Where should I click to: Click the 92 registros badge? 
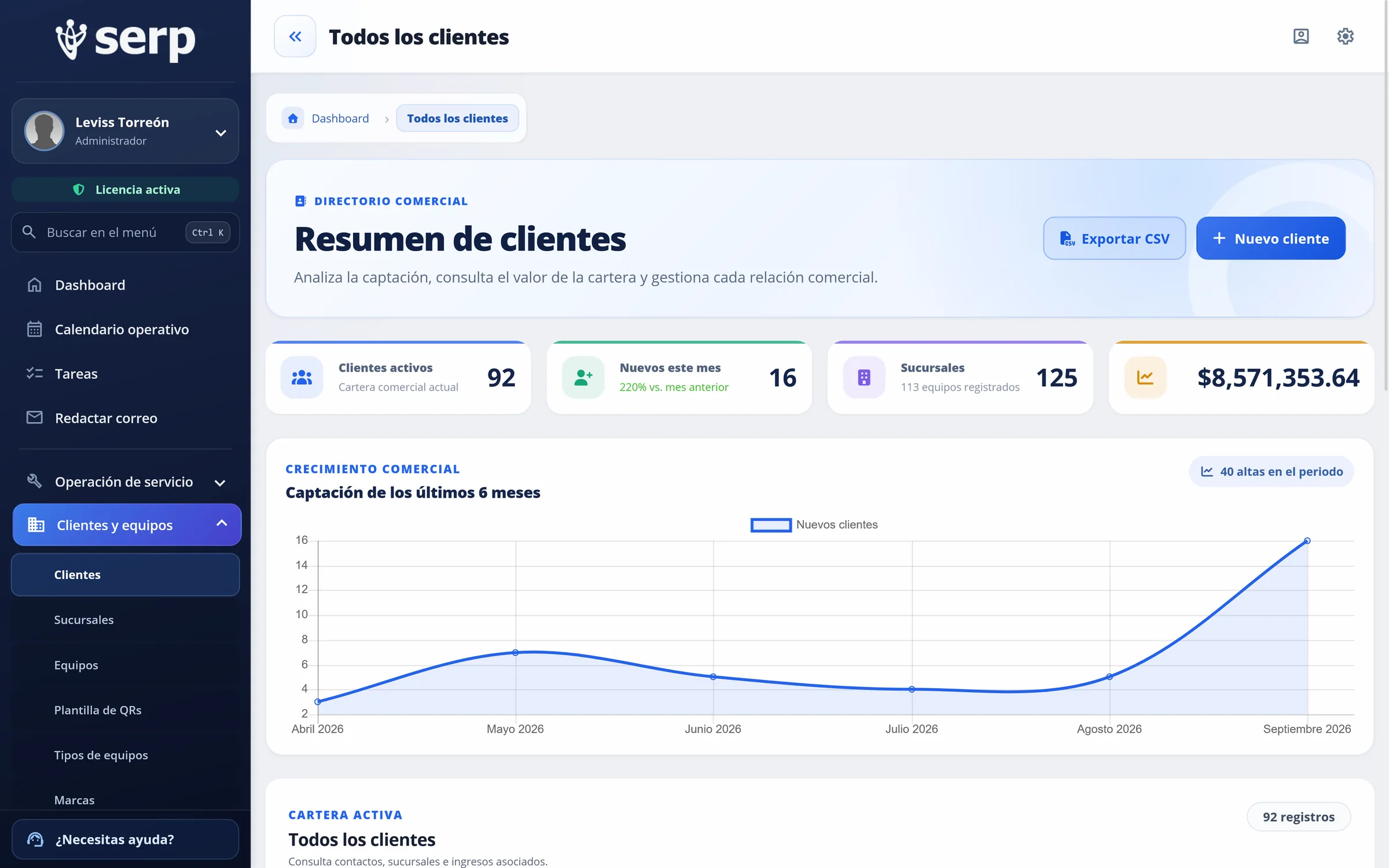pyautogui.click(x=1299, y=816)
